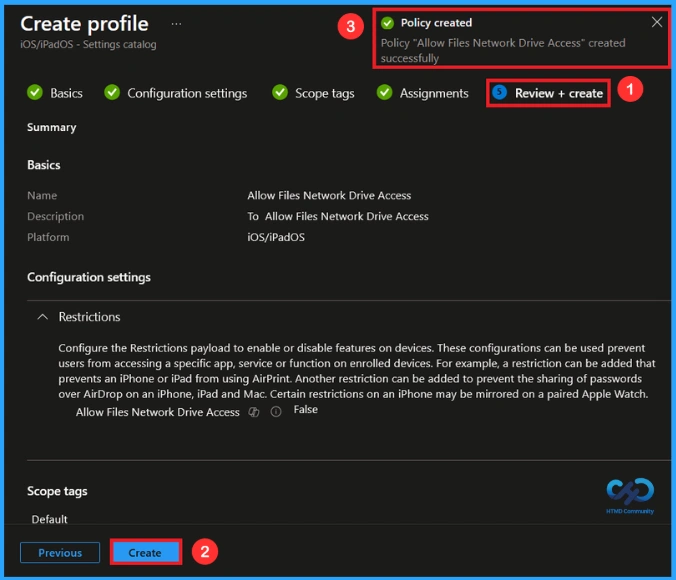
Task: Click the Configuration settings section heading
Action: (89, 277)
